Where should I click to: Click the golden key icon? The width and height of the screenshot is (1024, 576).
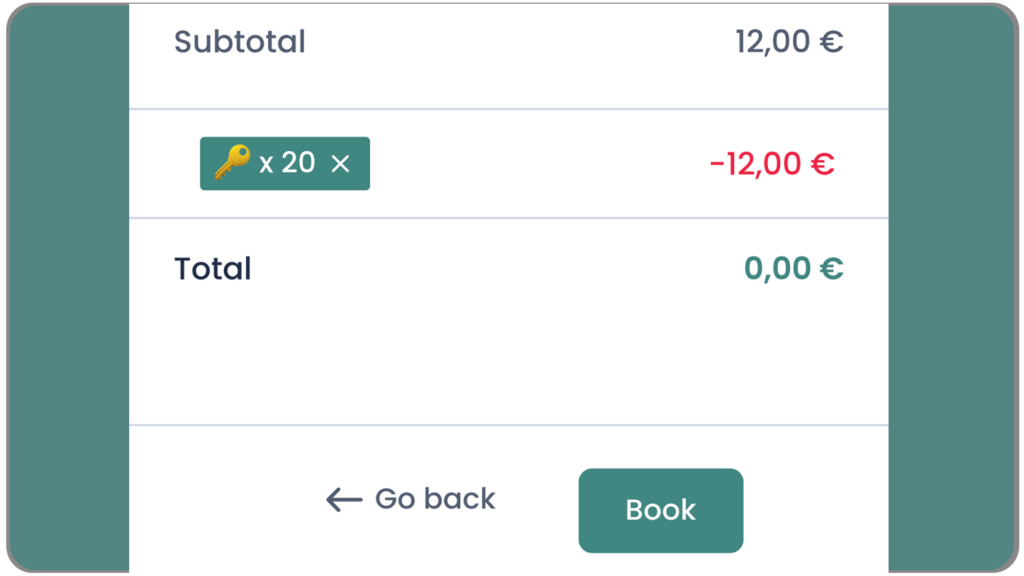coord(232,162)
